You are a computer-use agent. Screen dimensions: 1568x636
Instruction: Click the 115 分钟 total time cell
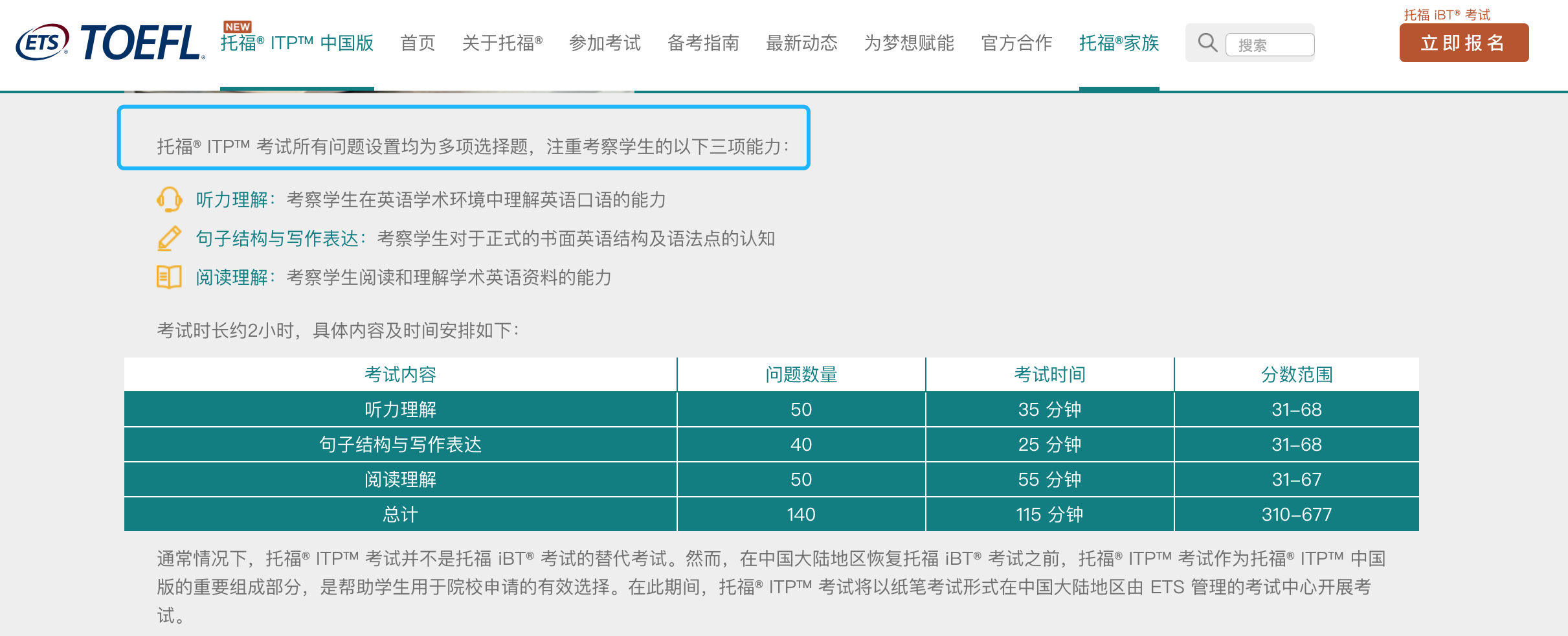[1049, 514]
